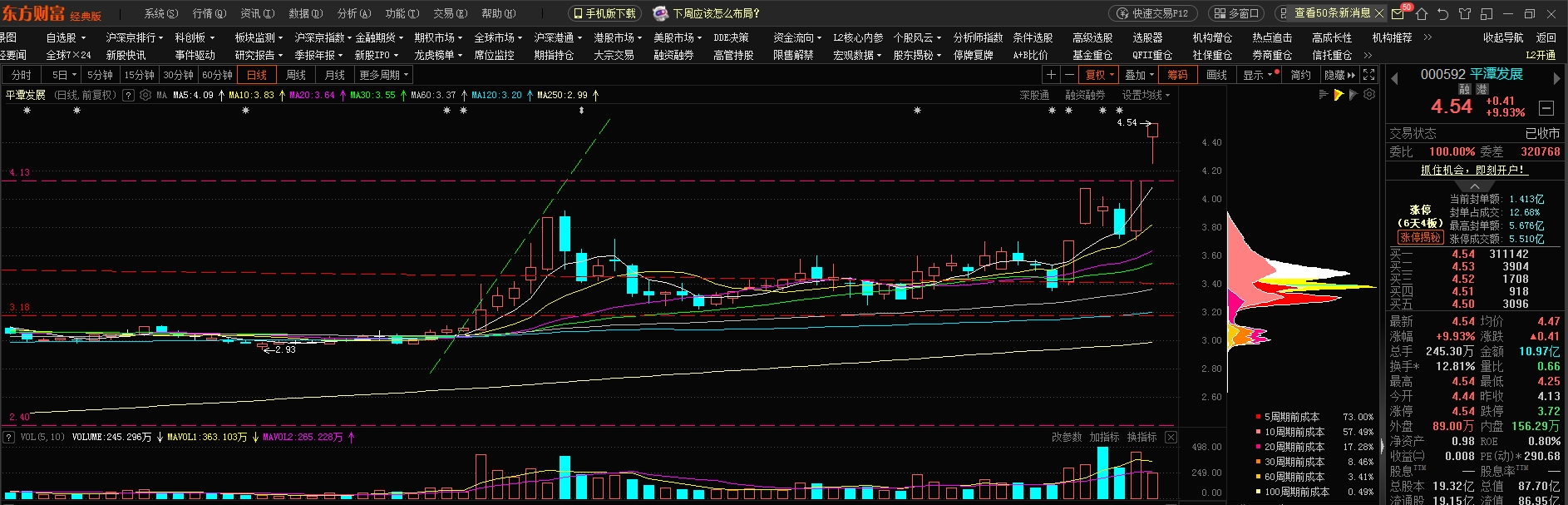Click the L2开通 link
Image resolution: width=1568 pixels, height=505 pixels.
[1541, 55]
